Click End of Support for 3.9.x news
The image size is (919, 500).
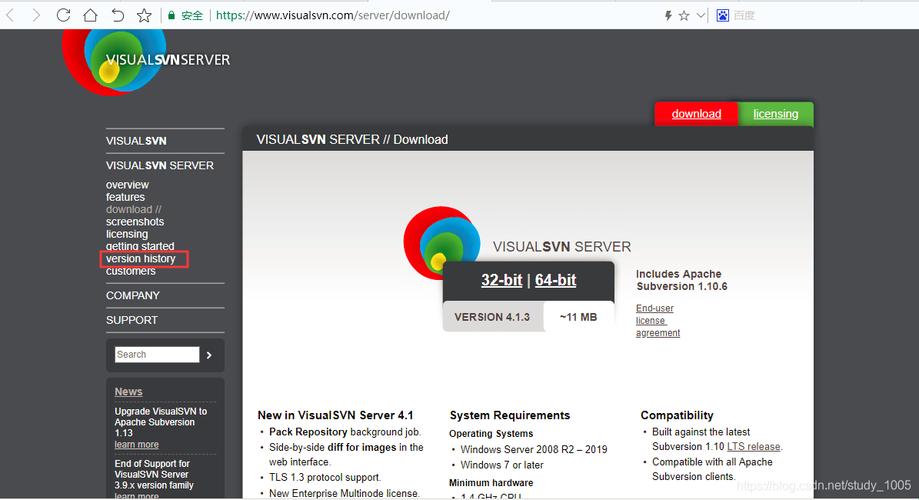coord(154,474)
